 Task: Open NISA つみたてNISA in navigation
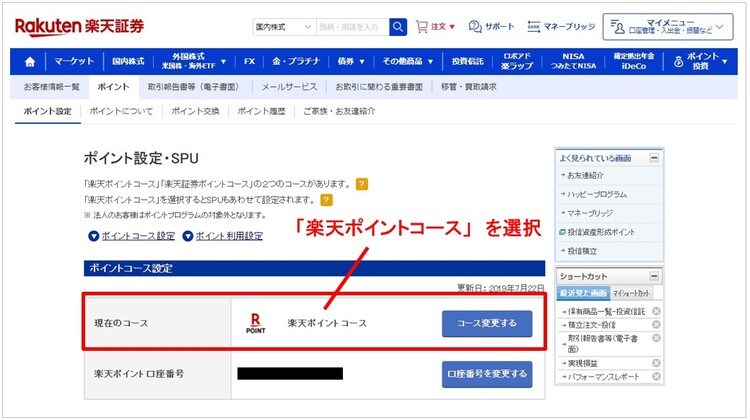[573, 61]
